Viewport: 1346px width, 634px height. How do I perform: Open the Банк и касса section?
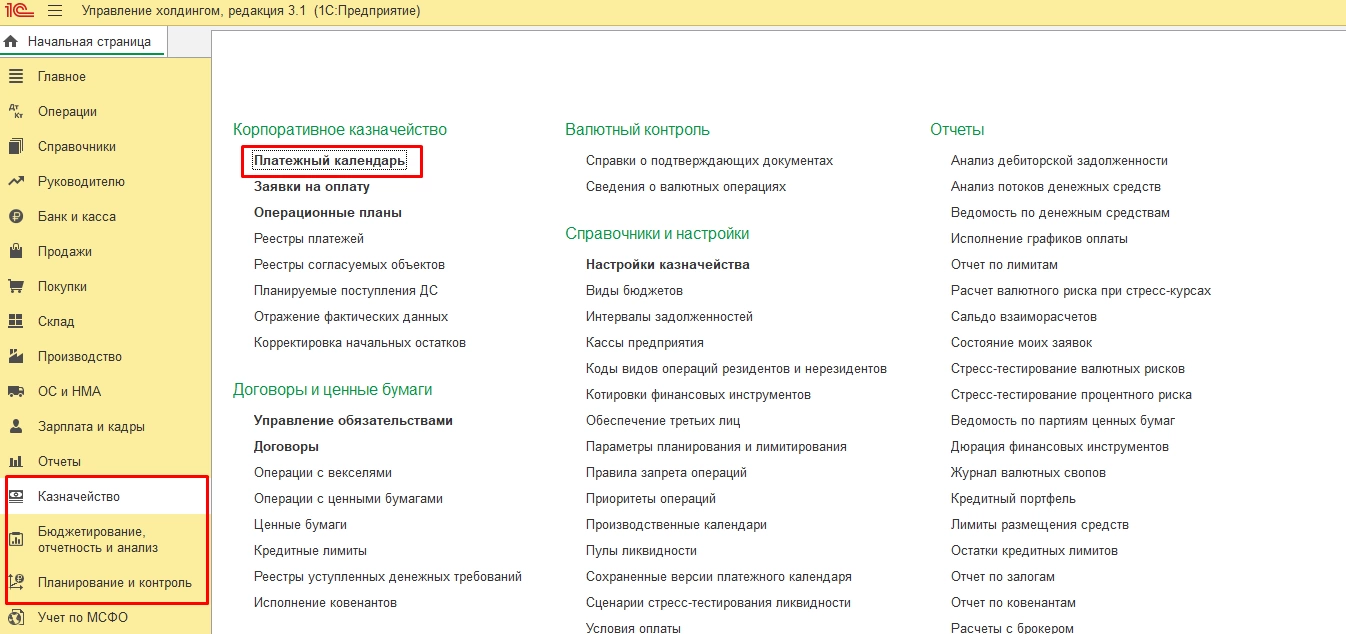pyautogui.click(x=77, y=217)
